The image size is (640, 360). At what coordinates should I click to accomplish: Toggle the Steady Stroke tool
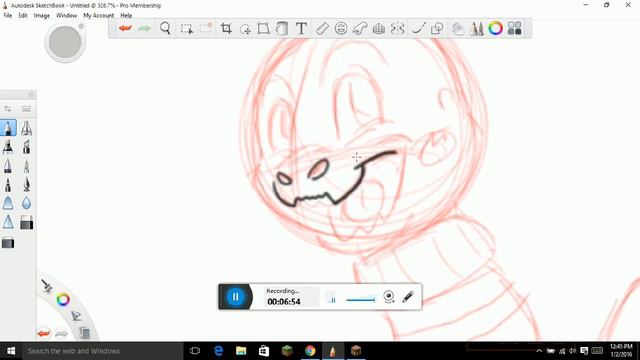click(418, 29)
